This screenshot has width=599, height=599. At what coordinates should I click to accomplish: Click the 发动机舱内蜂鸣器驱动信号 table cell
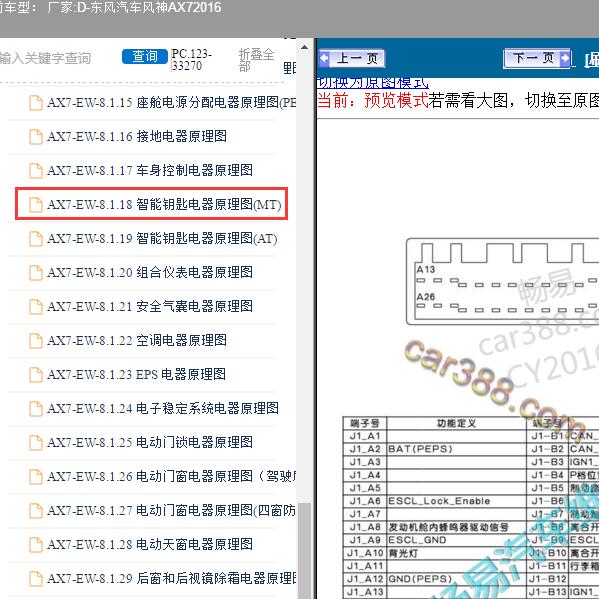[x=457, y=527]
